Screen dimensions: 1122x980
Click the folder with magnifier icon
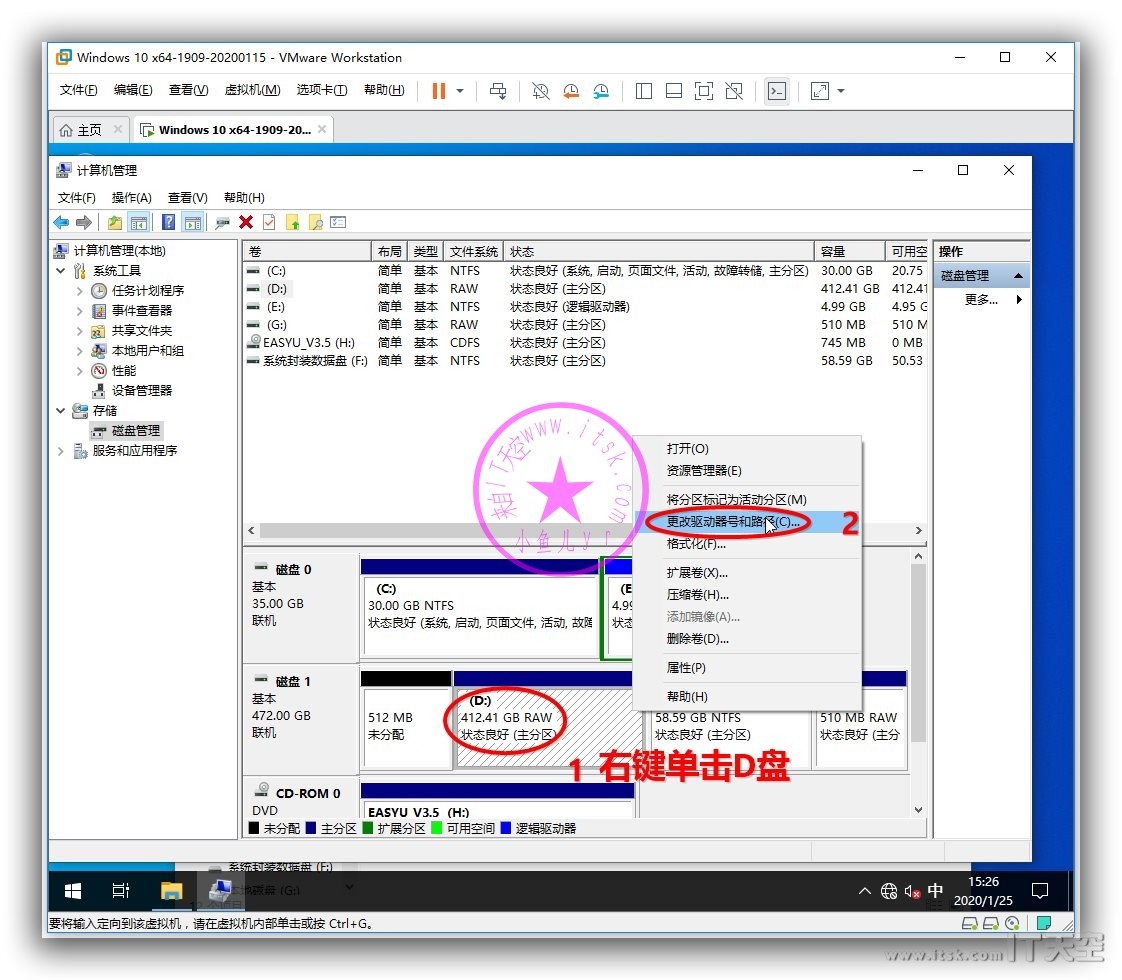click(316, 222)
